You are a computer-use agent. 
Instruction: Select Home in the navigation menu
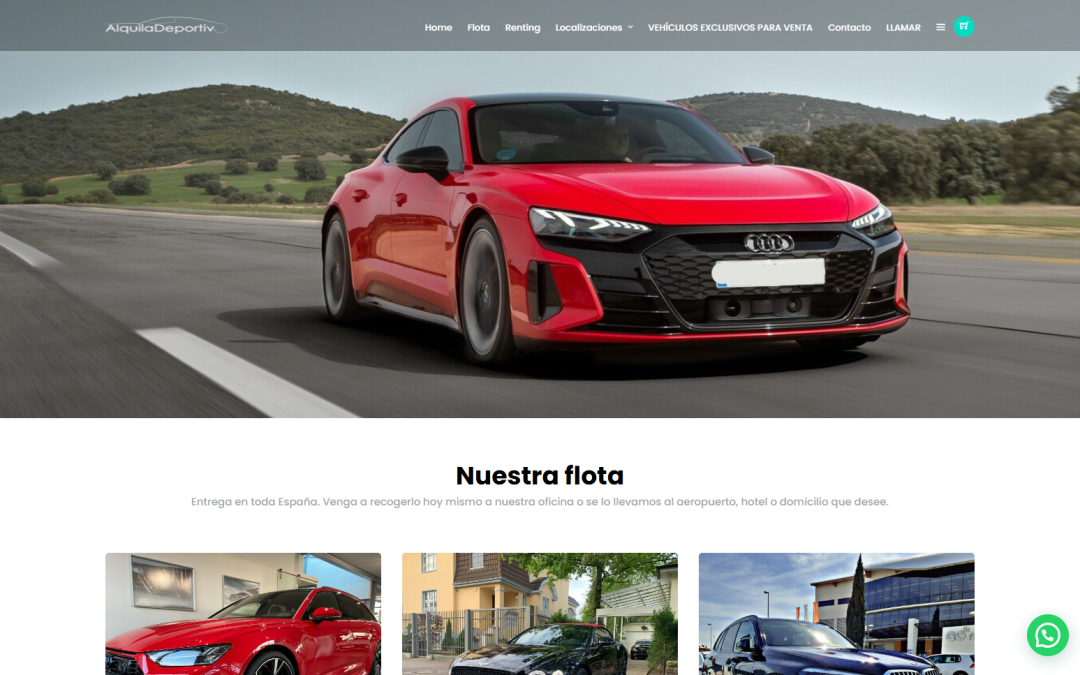click(x=438, y=27)
